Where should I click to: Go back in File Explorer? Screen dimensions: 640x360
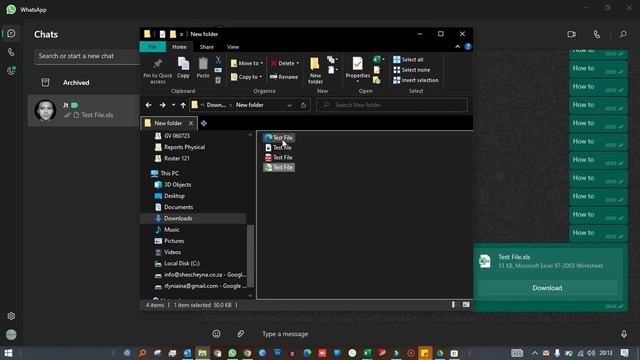click(x=149, y=105)
